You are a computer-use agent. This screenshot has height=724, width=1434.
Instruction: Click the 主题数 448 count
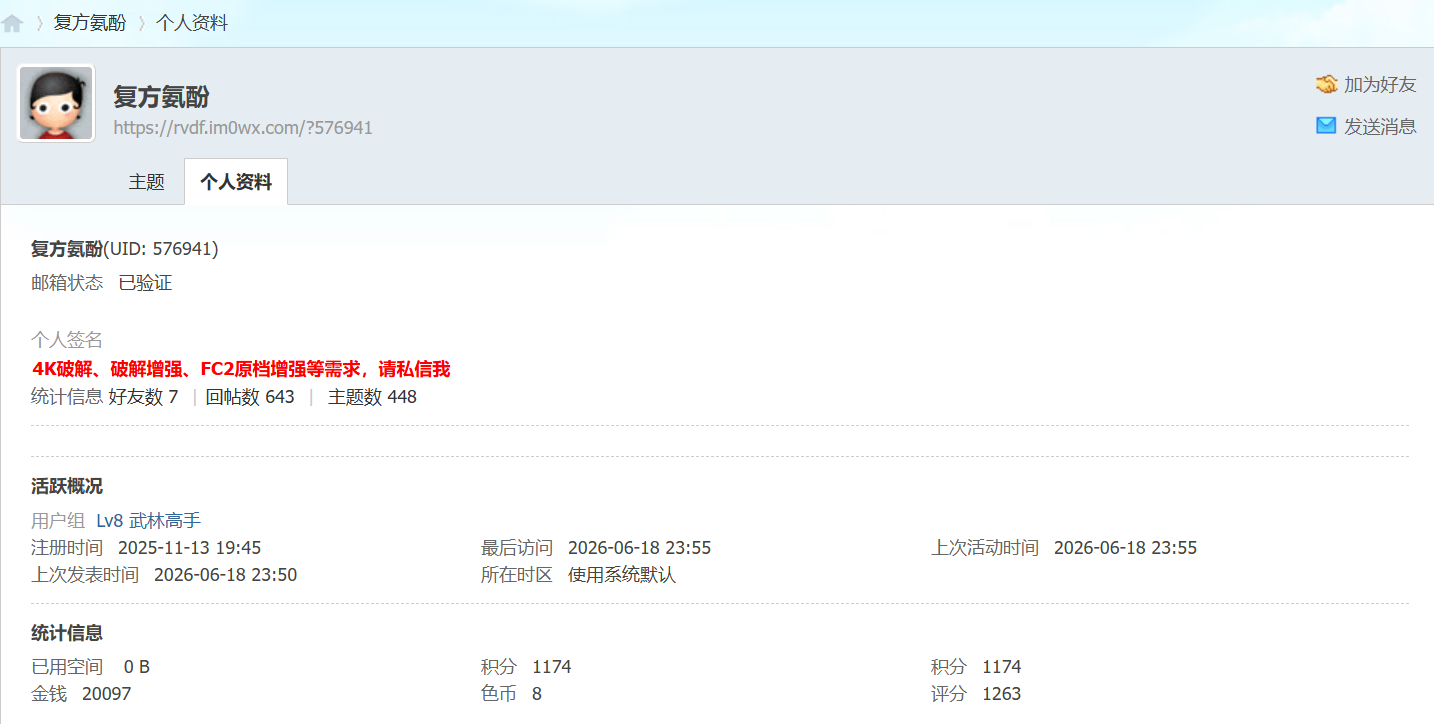(372, 397)
